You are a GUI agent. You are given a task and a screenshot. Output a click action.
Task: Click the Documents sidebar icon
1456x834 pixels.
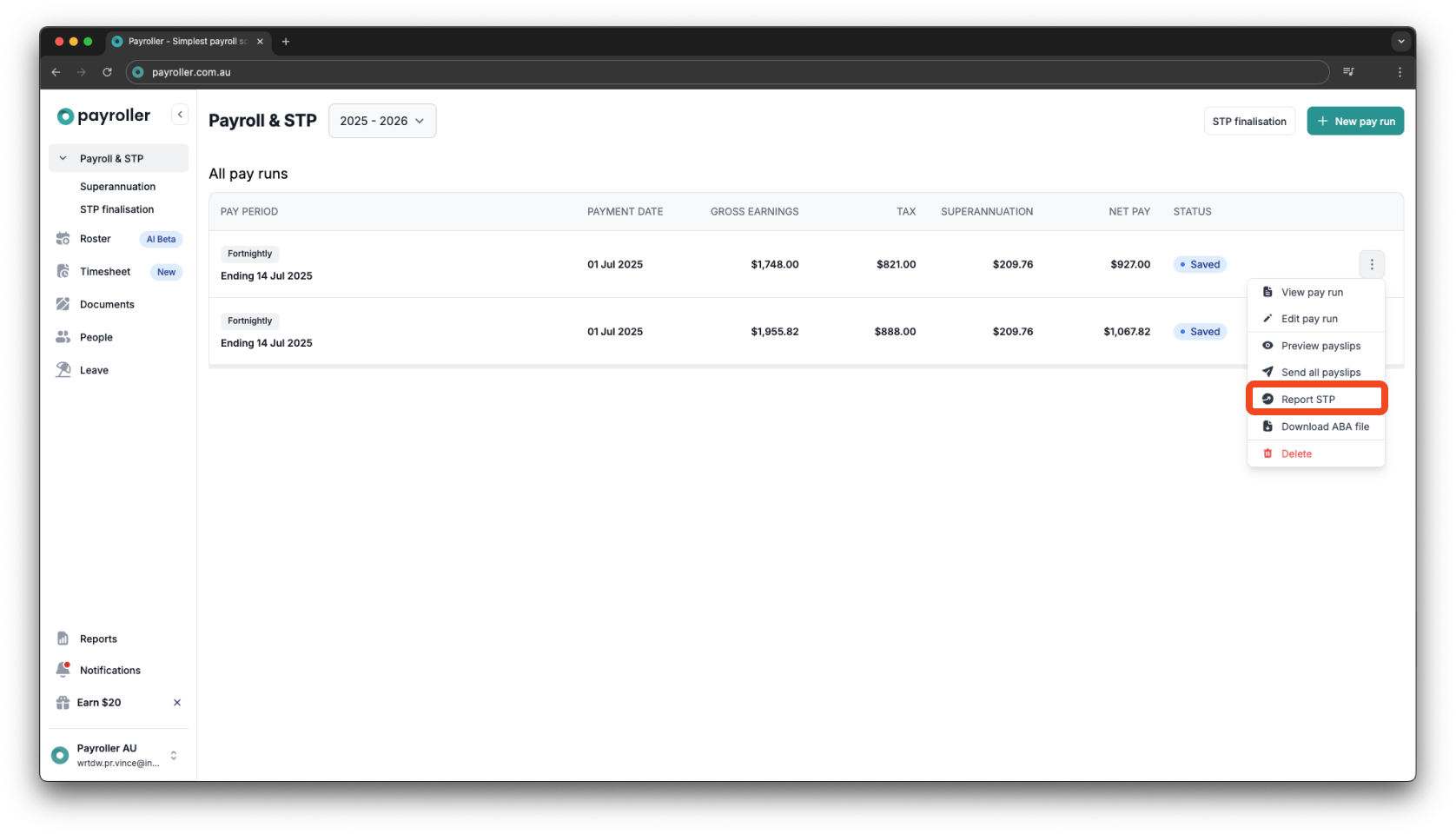[x=63, y=304]
